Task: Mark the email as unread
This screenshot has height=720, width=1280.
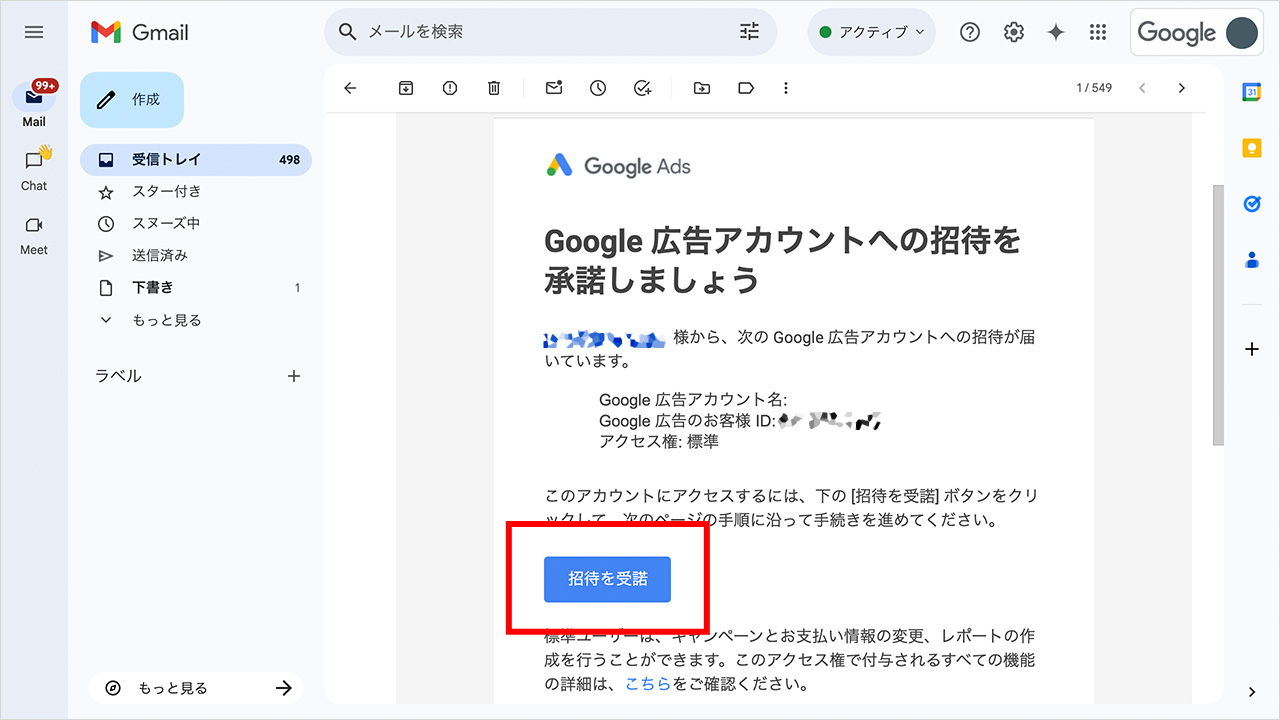Action: tap(554, 88)
